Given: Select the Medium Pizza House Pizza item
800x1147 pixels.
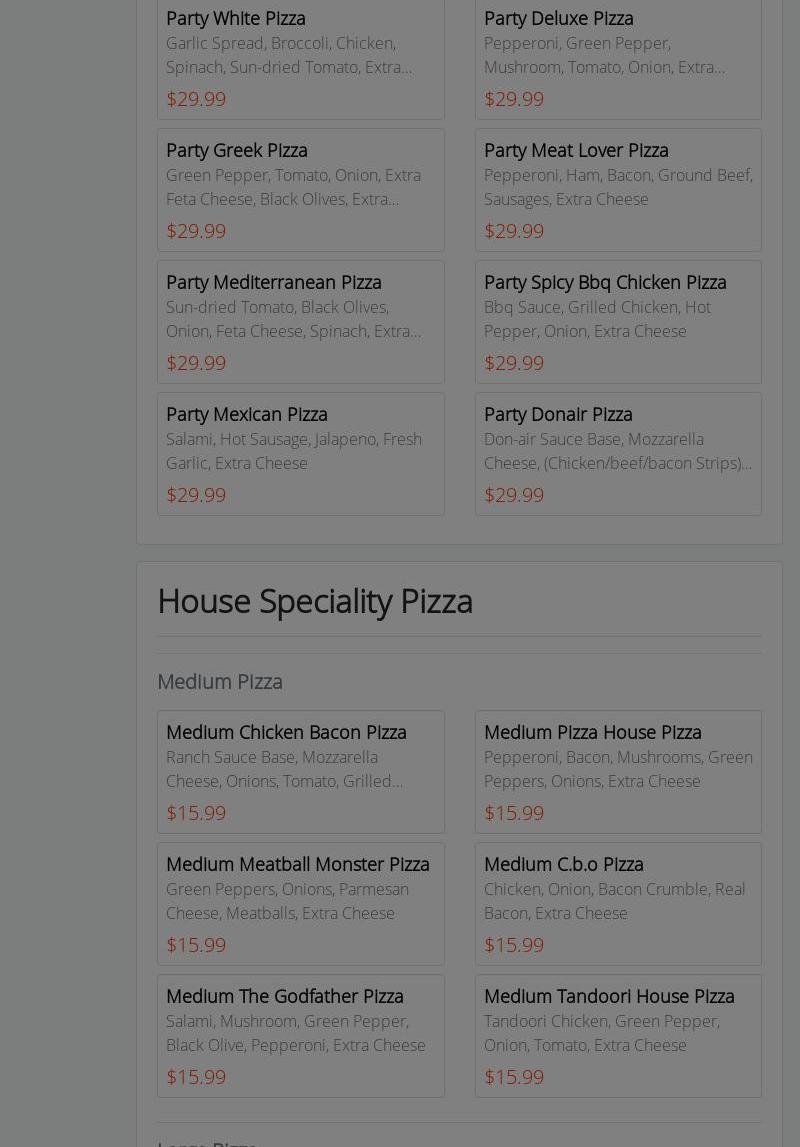Looking at the screenshot, I should (x=593, y=732).
